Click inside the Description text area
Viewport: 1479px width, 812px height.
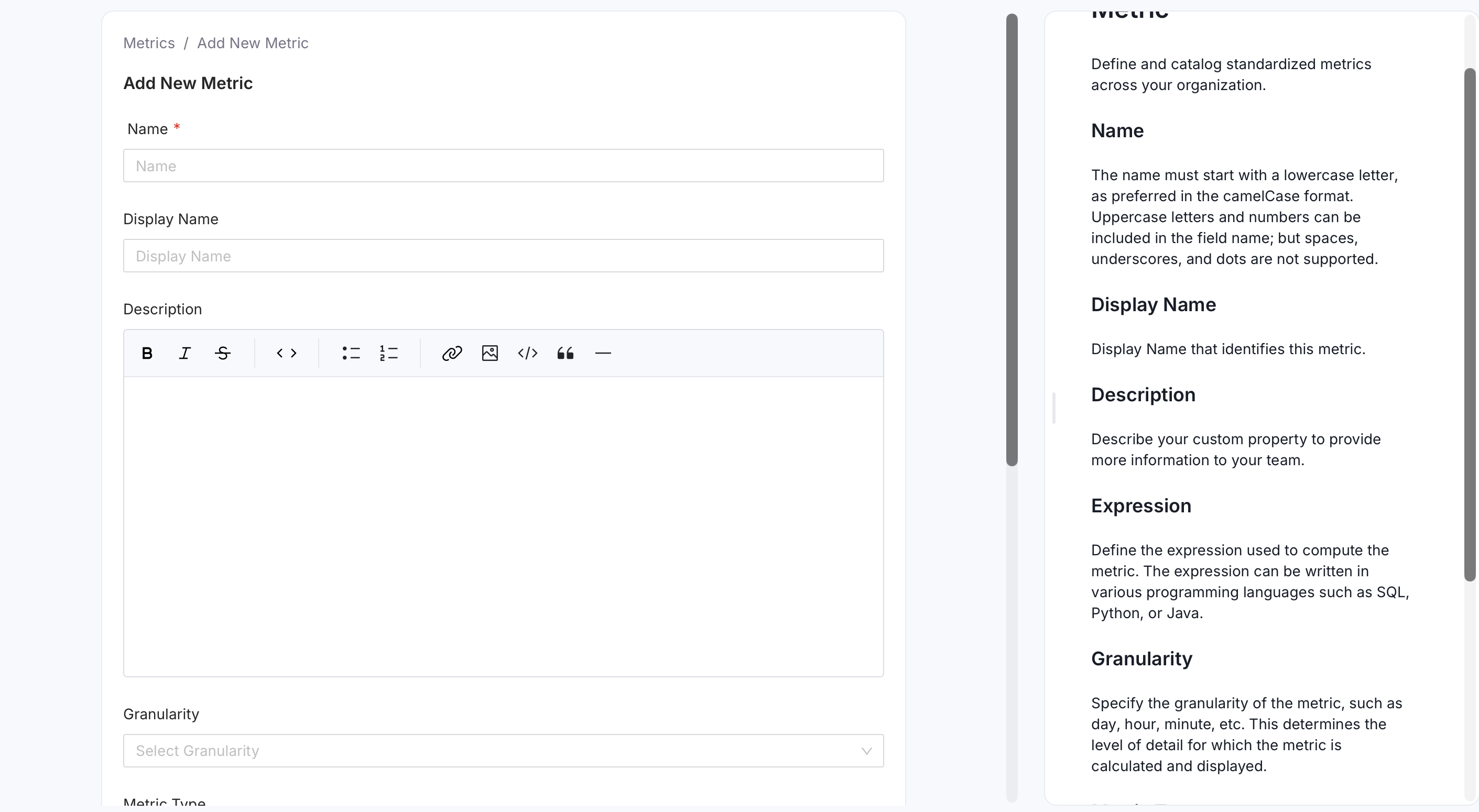tap(504, 526)
